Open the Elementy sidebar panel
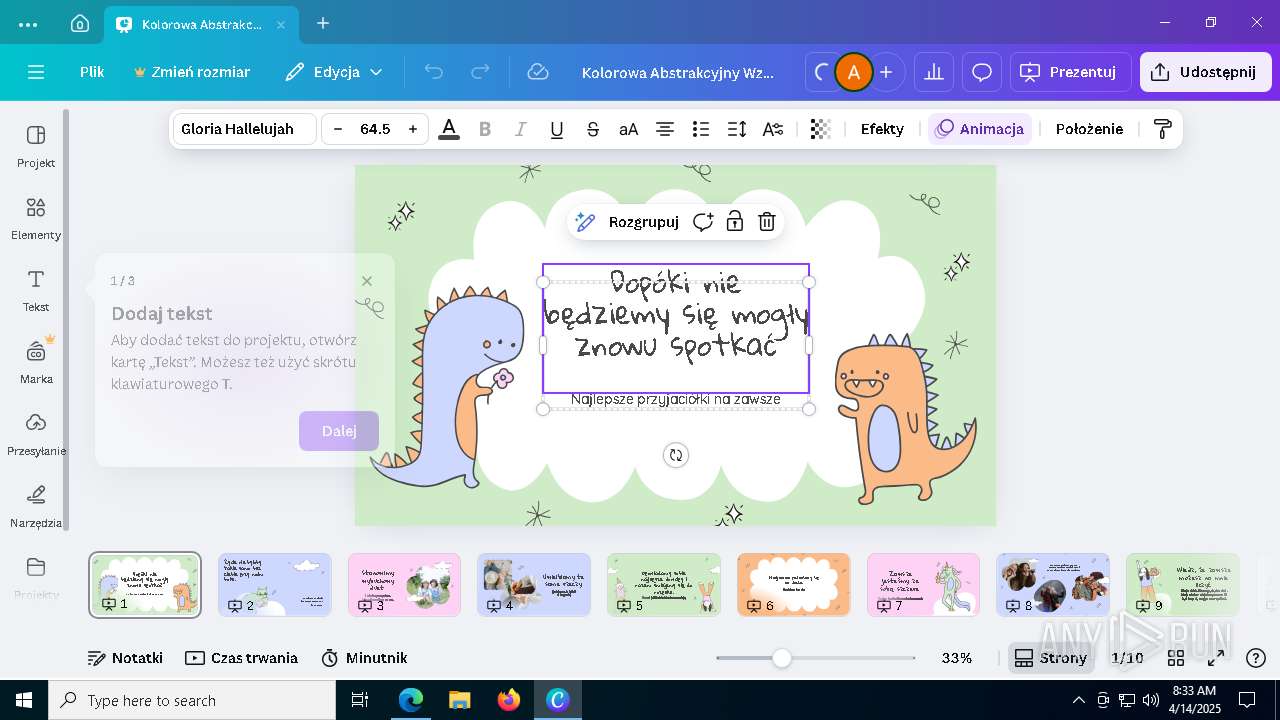This screenshot has width=1280, height=720. (x=36, y=218)
